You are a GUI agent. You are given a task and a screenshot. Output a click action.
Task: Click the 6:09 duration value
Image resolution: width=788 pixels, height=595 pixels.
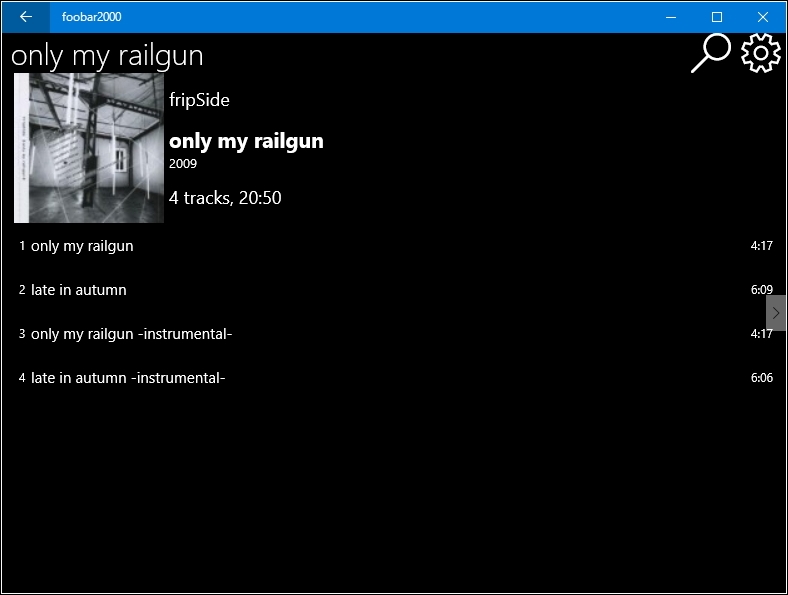pos(762,289)
